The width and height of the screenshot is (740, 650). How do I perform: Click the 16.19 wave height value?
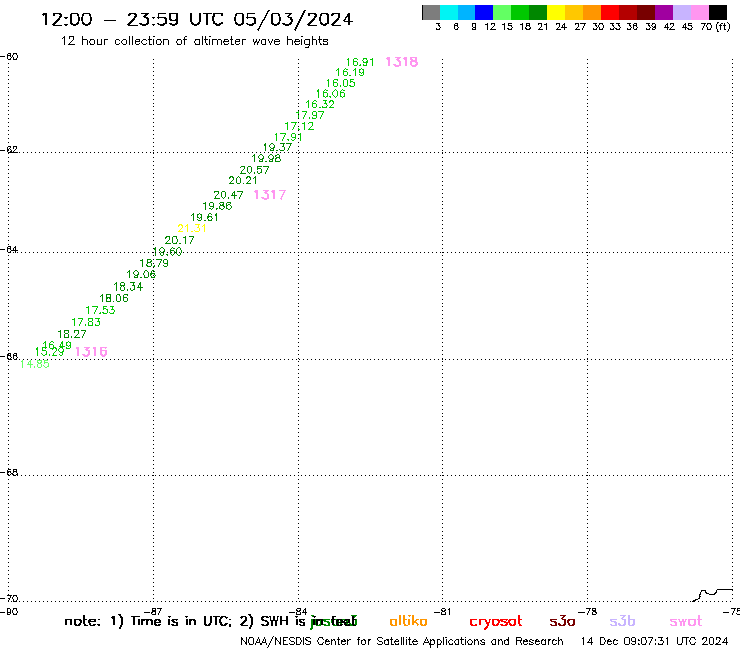click(350, 73)
